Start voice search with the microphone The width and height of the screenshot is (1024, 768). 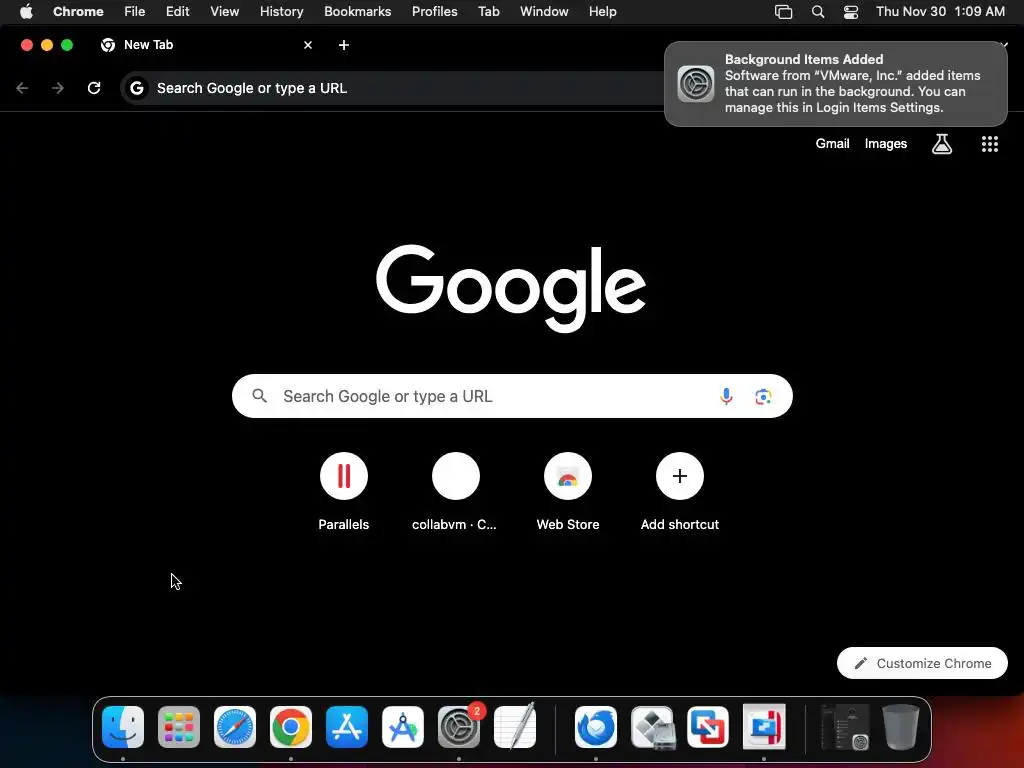pos(726,396)
